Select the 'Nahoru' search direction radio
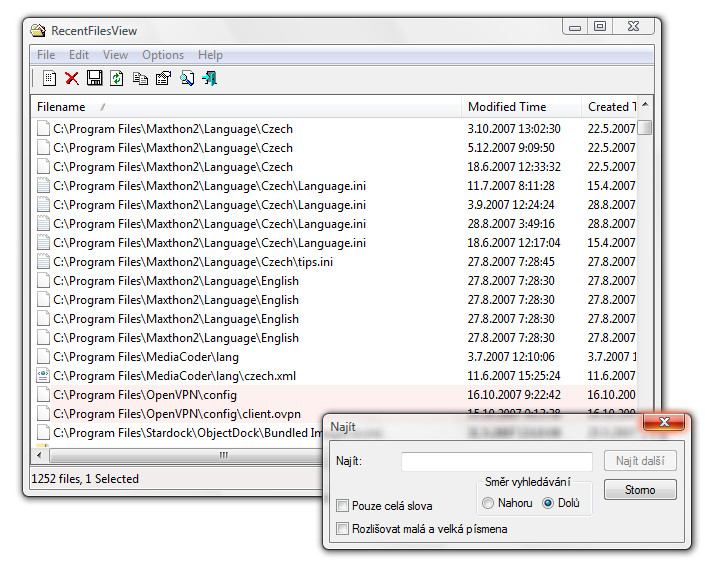Image resolution: width=705 pixels, height=564 pixels. [488, 503]
